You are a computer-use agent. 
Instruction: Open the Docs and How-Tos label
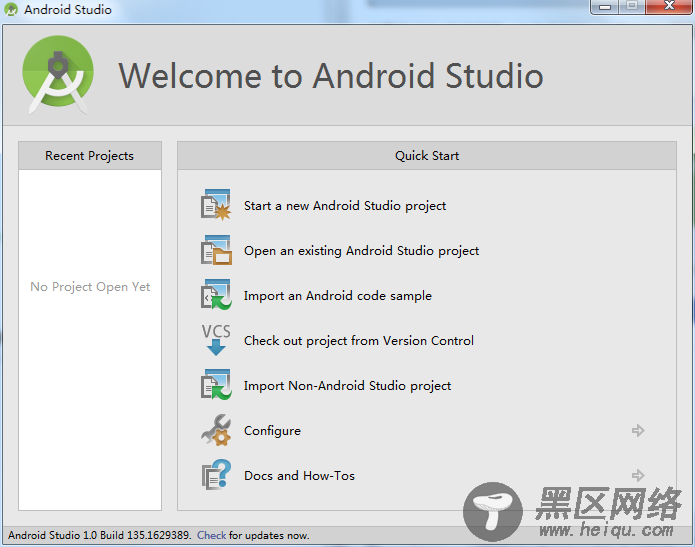[299, 476]
